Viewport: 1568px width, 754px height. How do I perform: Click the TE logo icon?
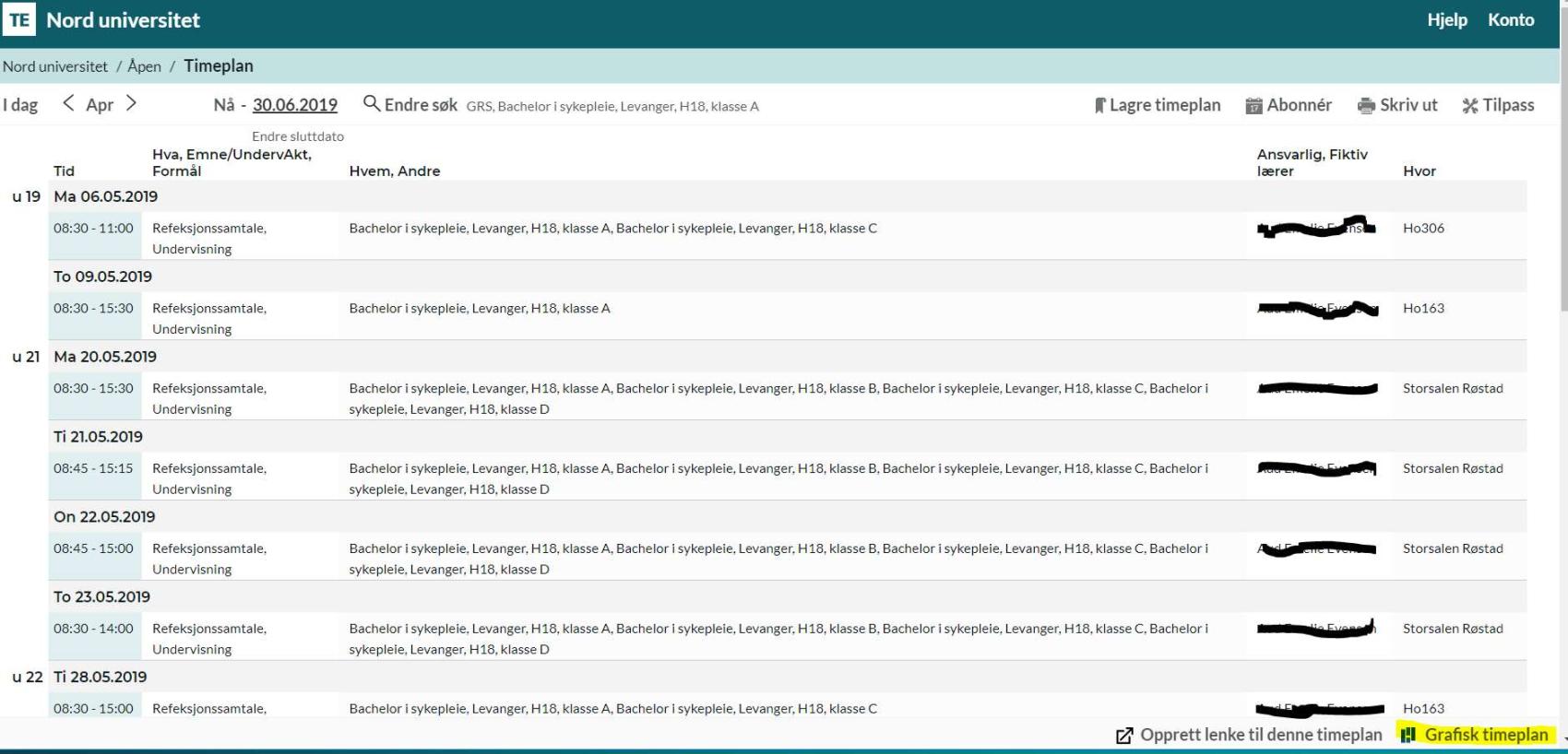click(x=19, y=20)
